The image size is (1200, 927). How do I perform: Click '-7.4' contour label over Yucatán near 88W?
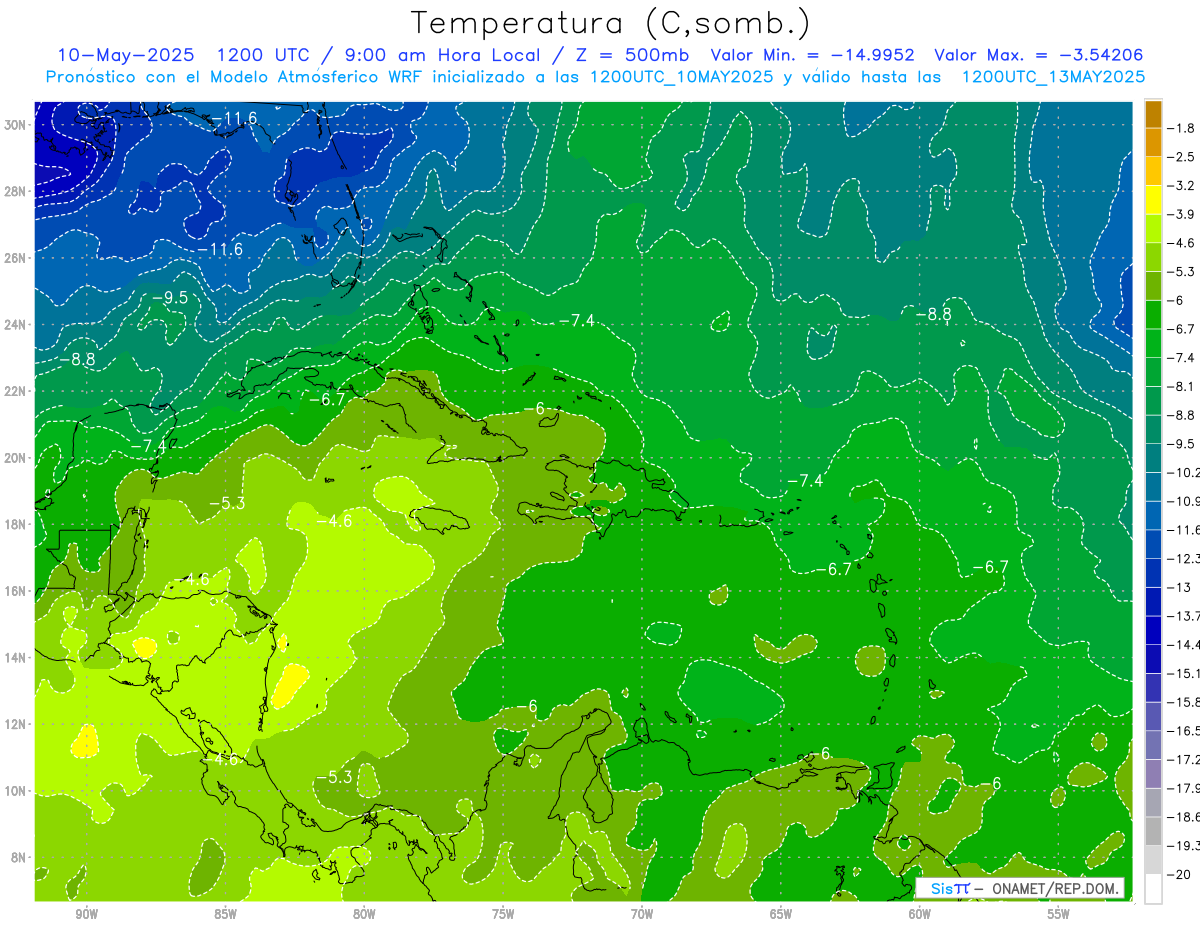pos(149,445)
